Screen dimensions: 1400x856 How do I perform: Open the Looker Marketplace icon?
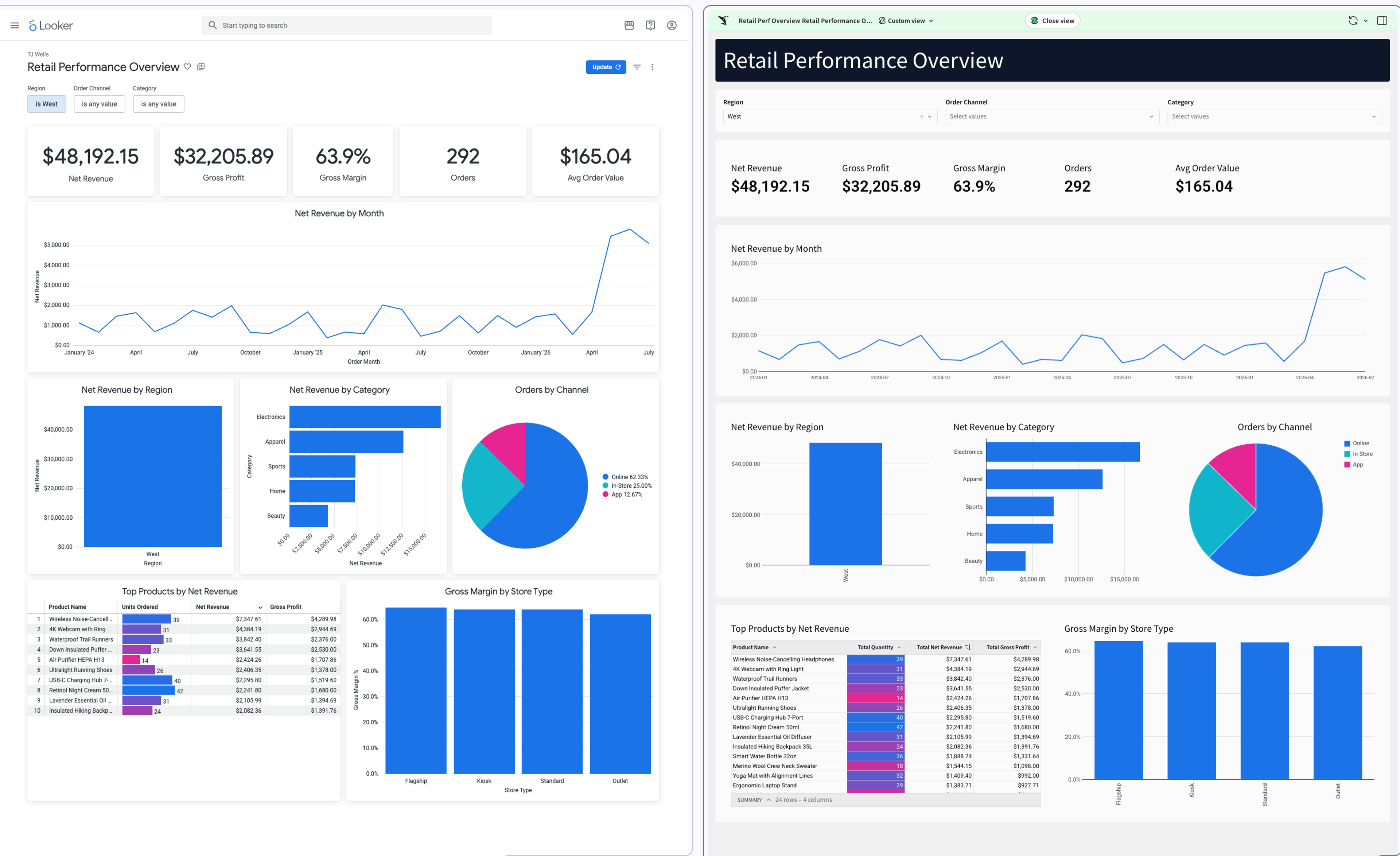point(629,25)
